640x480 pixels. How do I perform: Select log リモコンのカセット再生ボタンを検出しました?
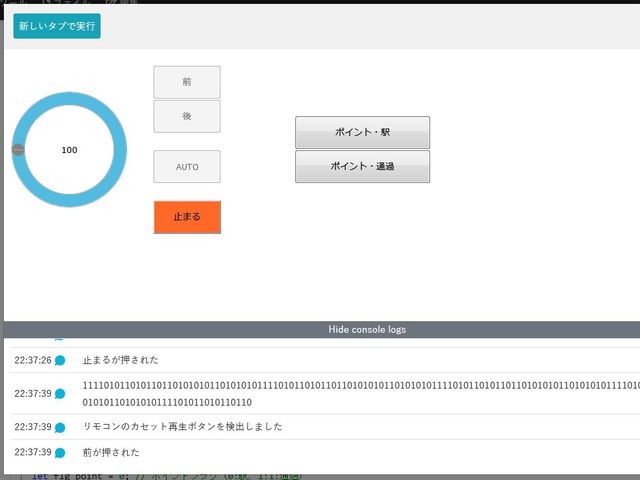point(182,427)
